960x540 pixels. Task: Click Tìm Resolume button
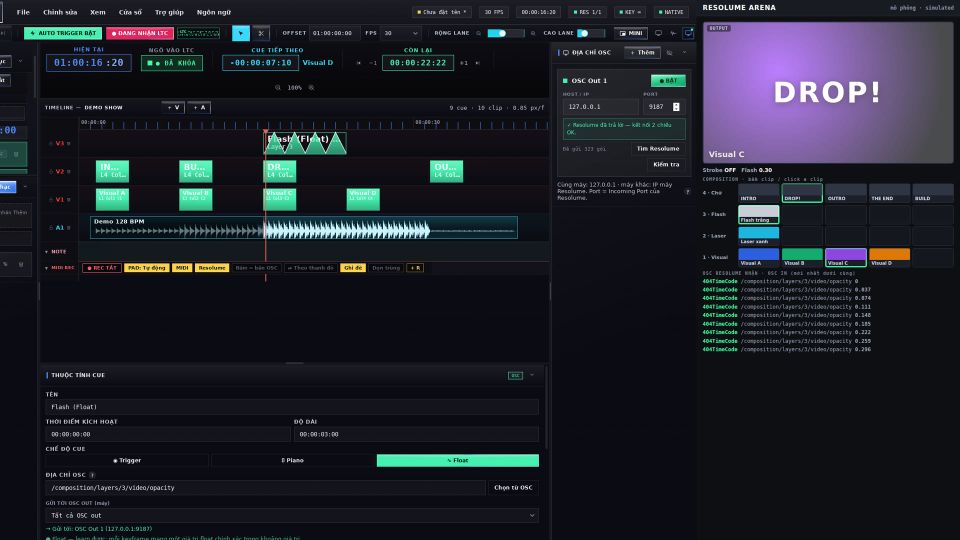tap(658, 149)
